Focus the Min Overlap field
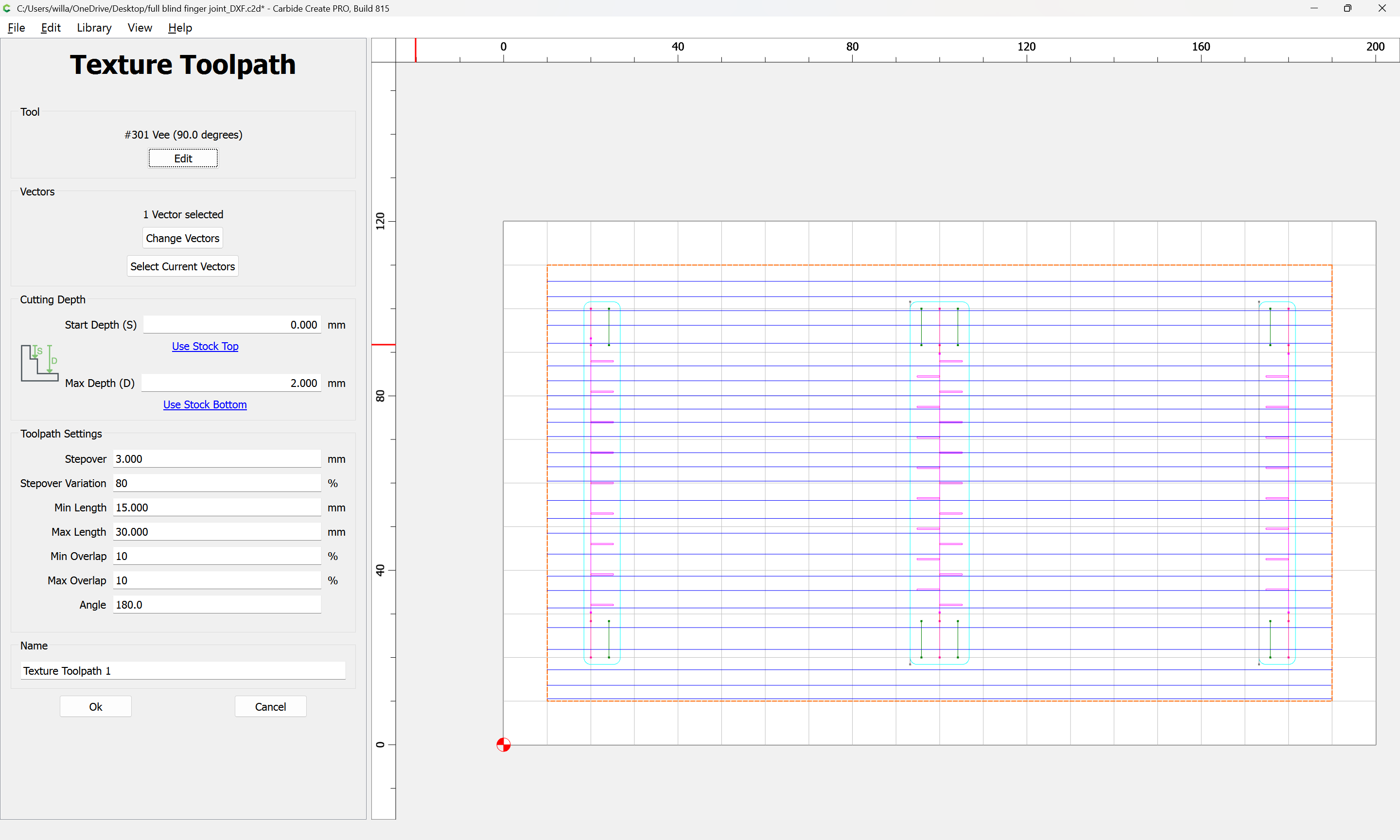 pyautogui.click(x=217, y=557)
